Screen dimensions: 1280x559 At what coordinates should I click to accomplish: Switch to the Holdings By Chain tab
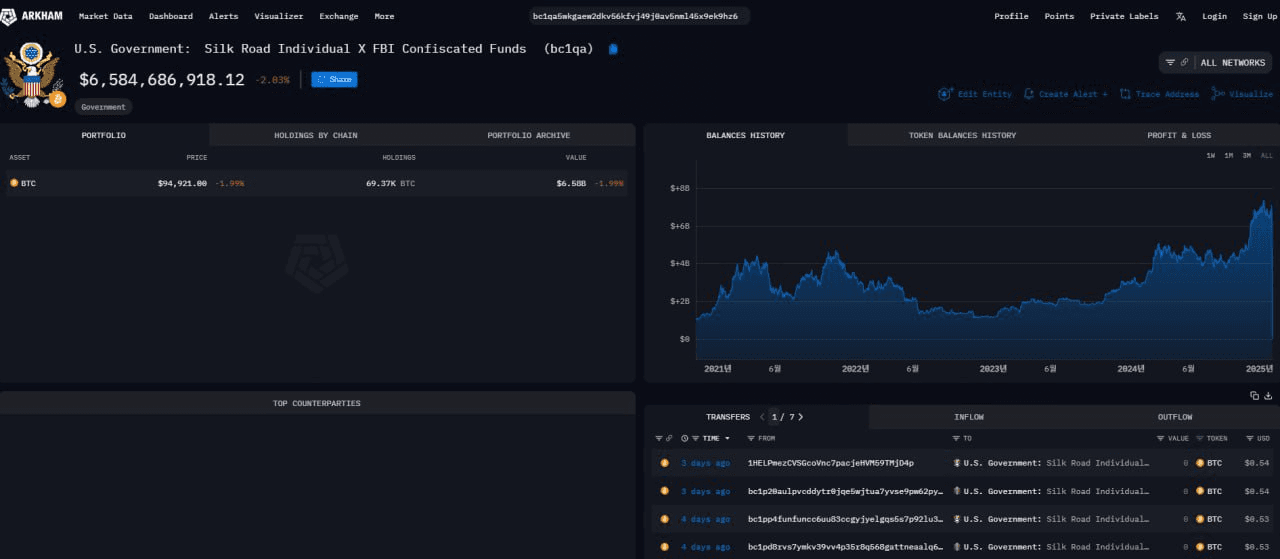click(316, 135)
